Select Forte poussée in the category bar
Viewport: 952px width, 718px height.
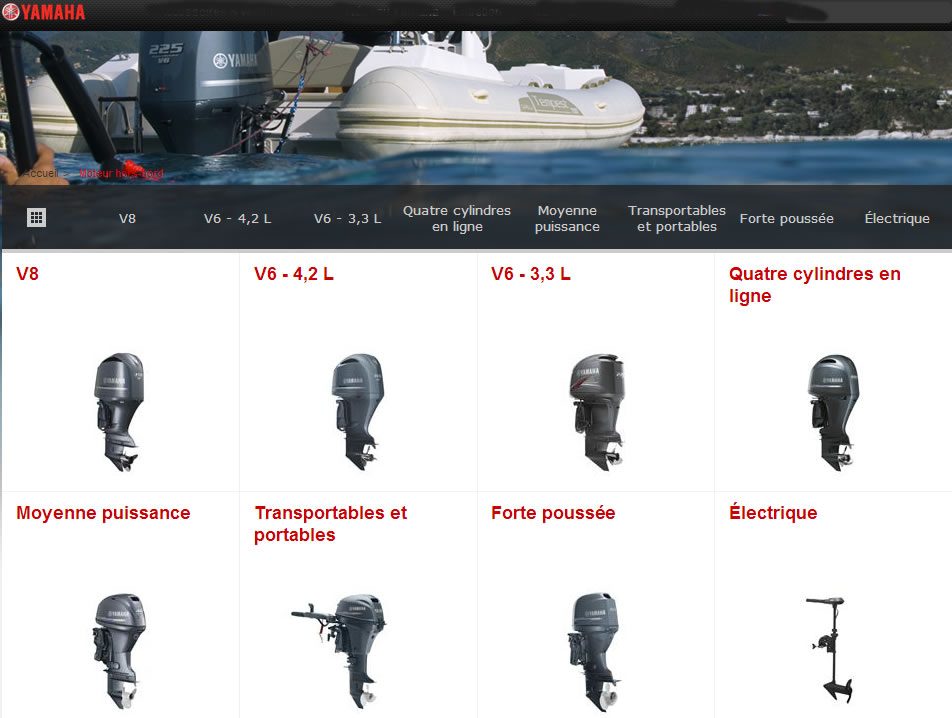(x=786, y=218)
